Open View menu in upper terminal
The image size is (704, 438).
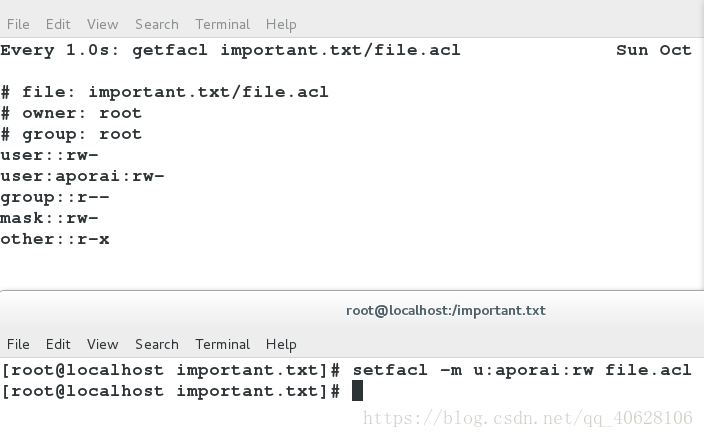click(x=102, y=24)
